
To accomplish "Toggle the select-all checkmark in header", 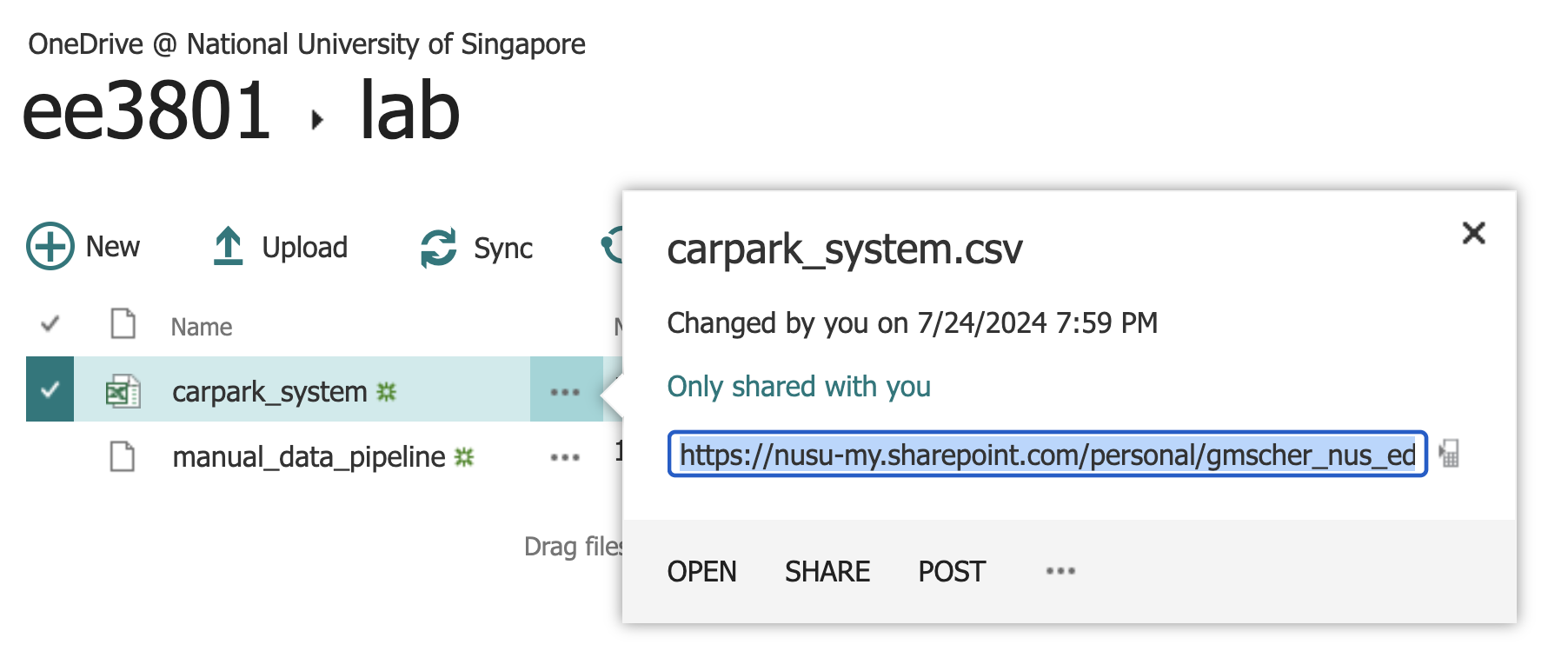I will [x=50, y=324].
